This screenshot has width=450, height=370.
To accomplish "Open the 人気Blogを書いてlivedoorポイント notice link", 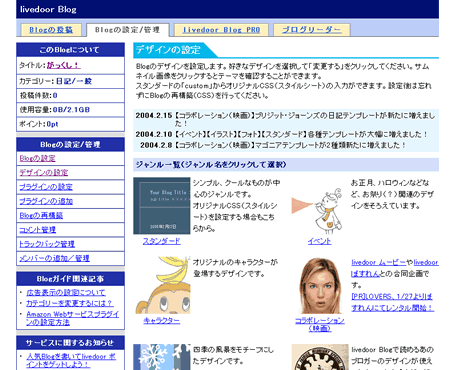I will [71, 360].
